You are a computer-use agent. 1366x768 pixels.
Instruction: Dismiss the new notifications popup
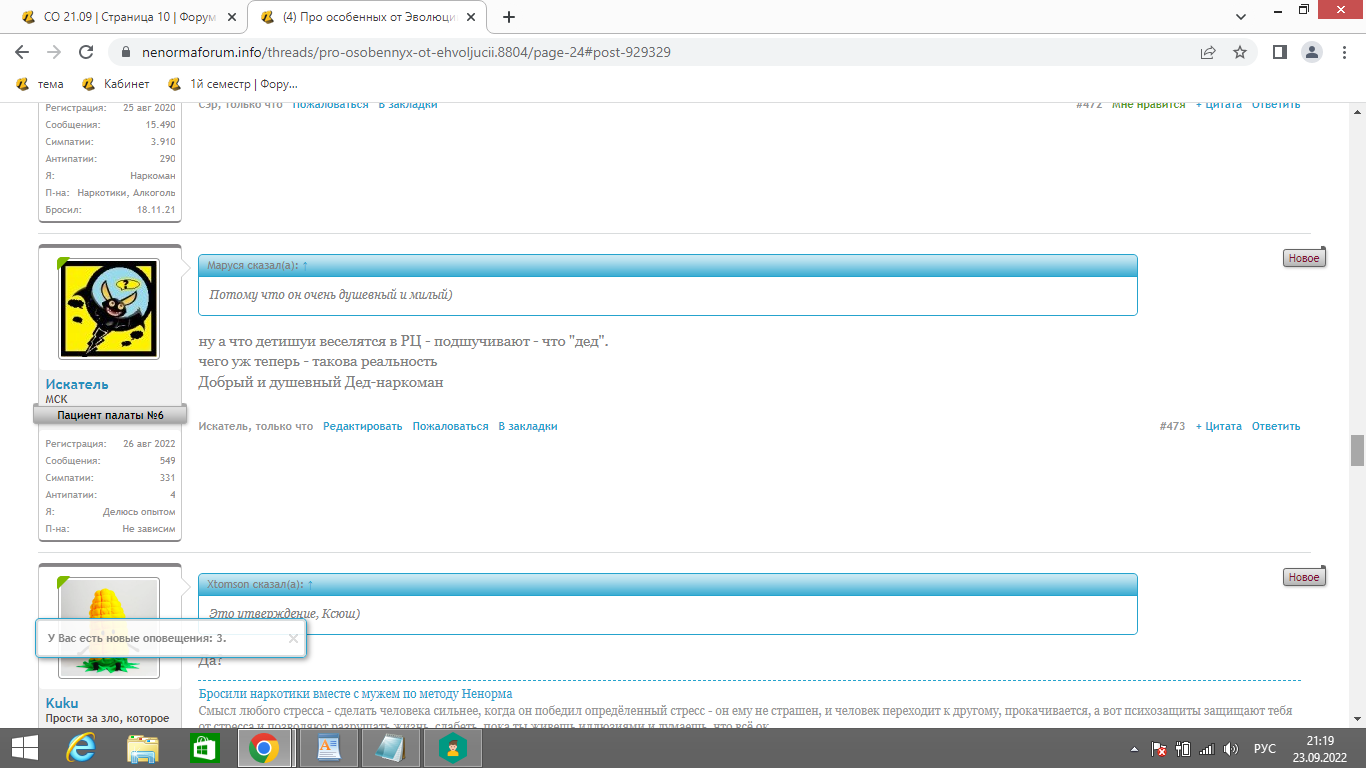click(x=293, y=638)
